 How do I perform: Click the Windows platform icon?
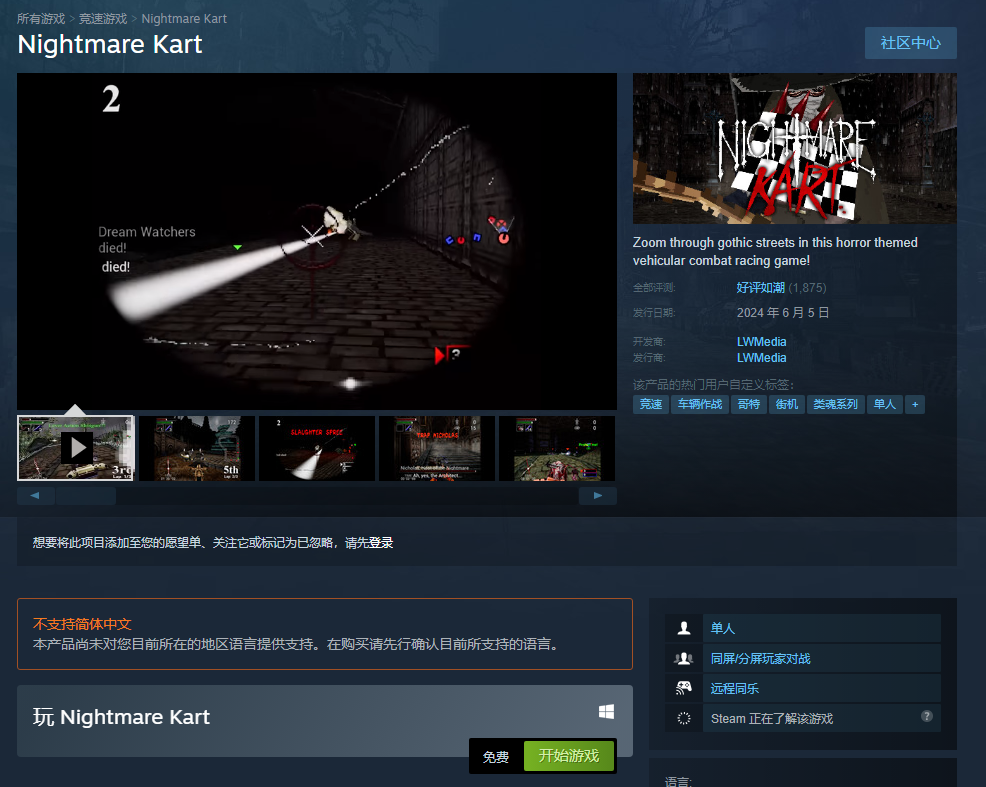(606, 712)
